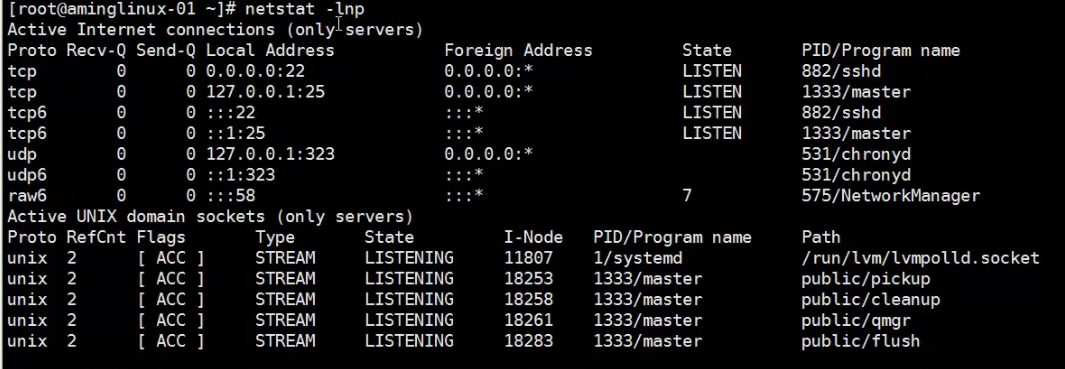1065x369 pixels.
Task: Click "1/systemd" program name
Action: click(x=638, y=258)
